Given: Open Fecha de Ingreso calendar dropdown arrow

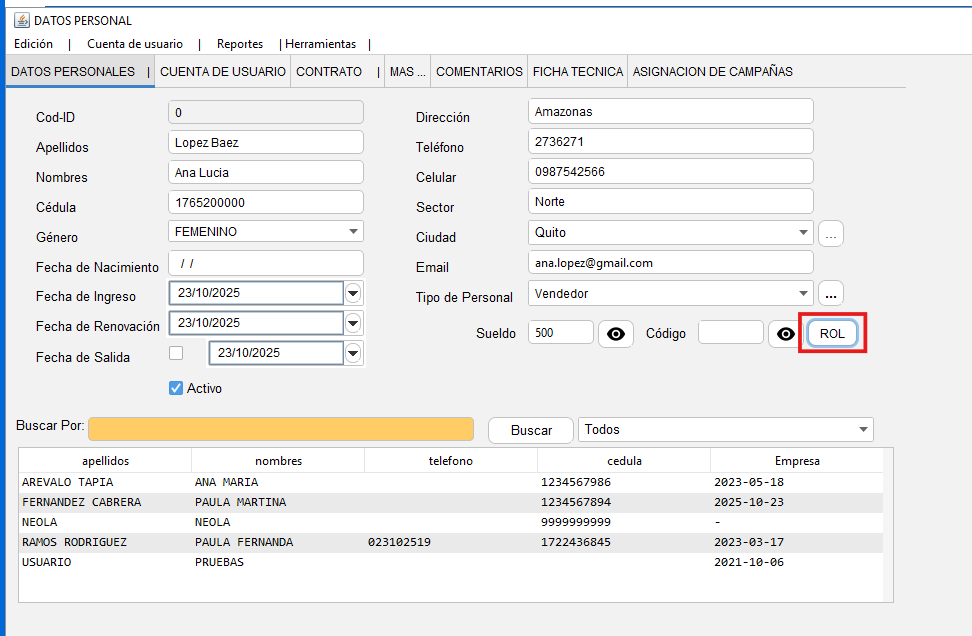Looking at the screenshot, I should [x=353, y=294].
